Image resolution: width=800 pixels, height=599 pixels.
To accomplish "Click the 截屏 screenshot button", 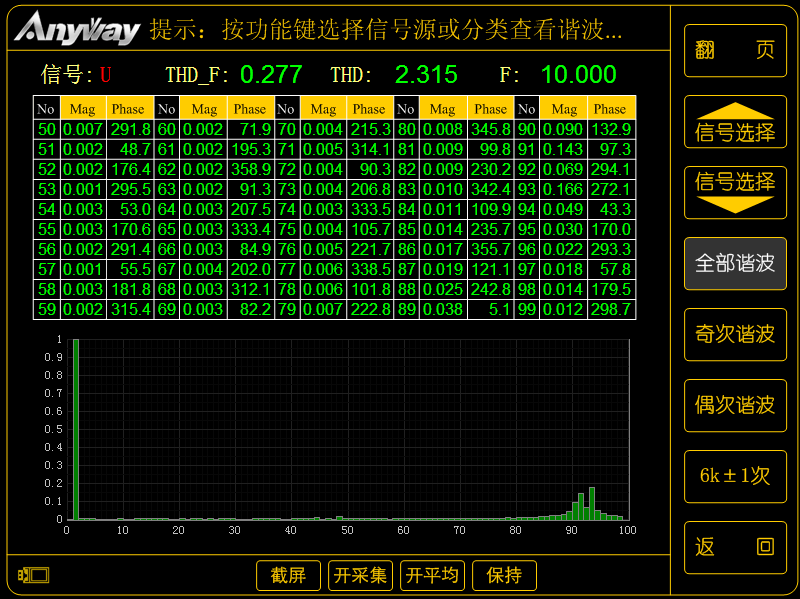I will 288,575.
